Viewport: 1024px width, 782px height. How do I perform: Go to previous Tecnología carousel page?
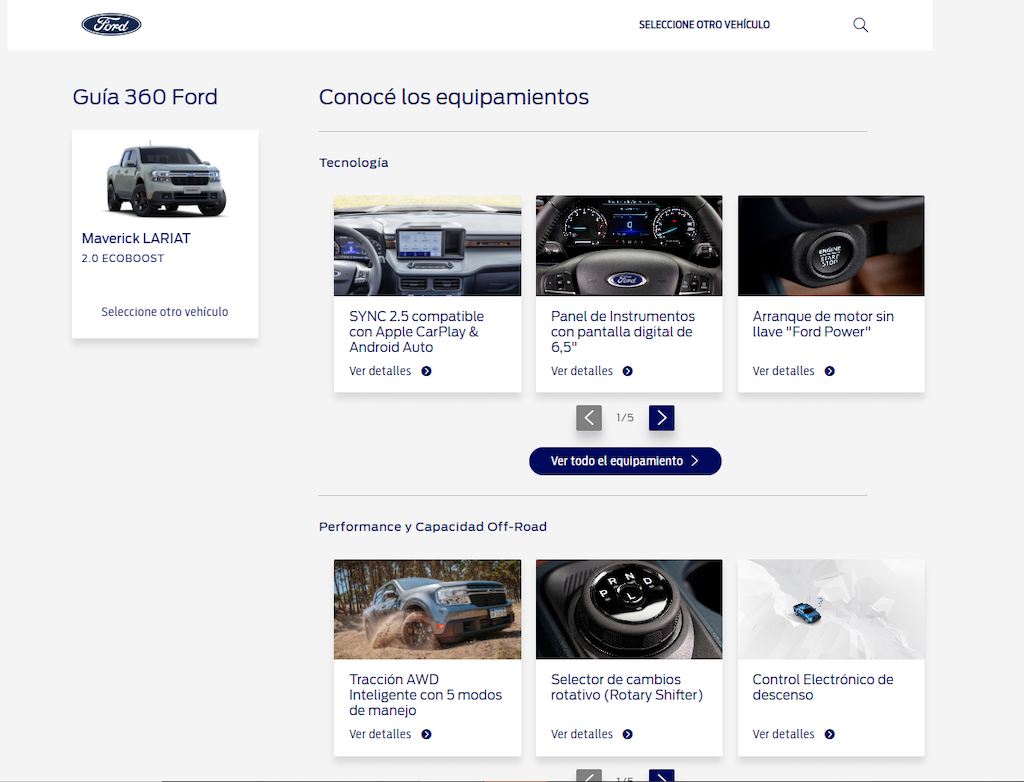click(x=589, y=417)
